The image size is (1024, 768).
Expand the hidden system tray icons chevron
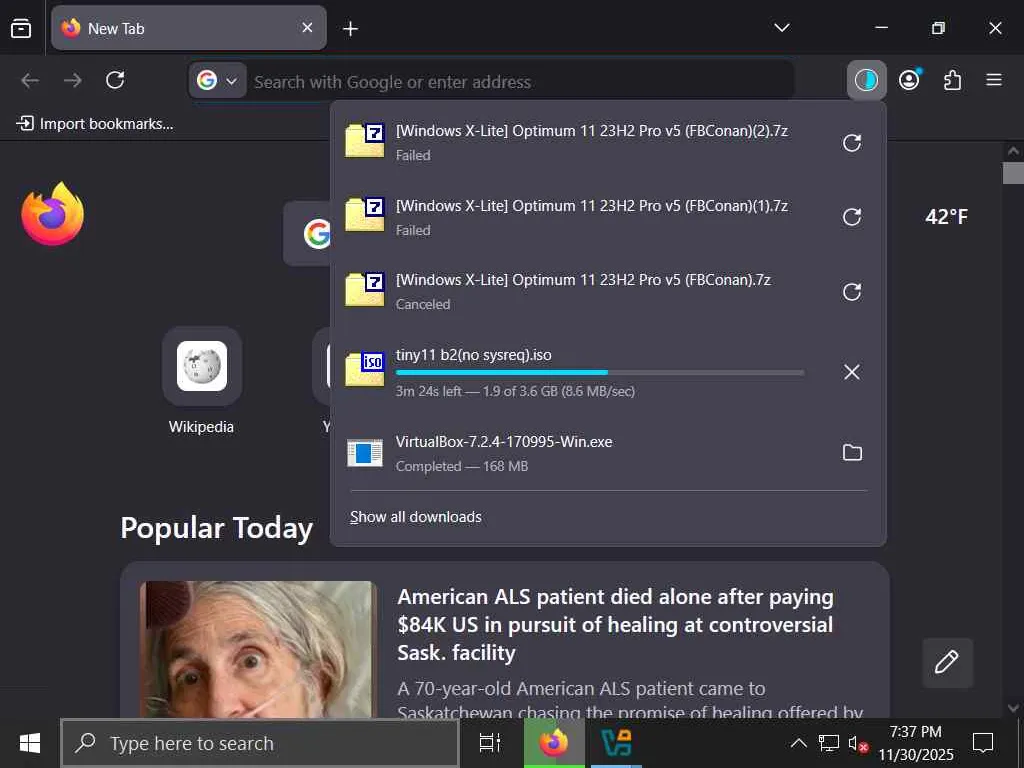coord(798,743)
